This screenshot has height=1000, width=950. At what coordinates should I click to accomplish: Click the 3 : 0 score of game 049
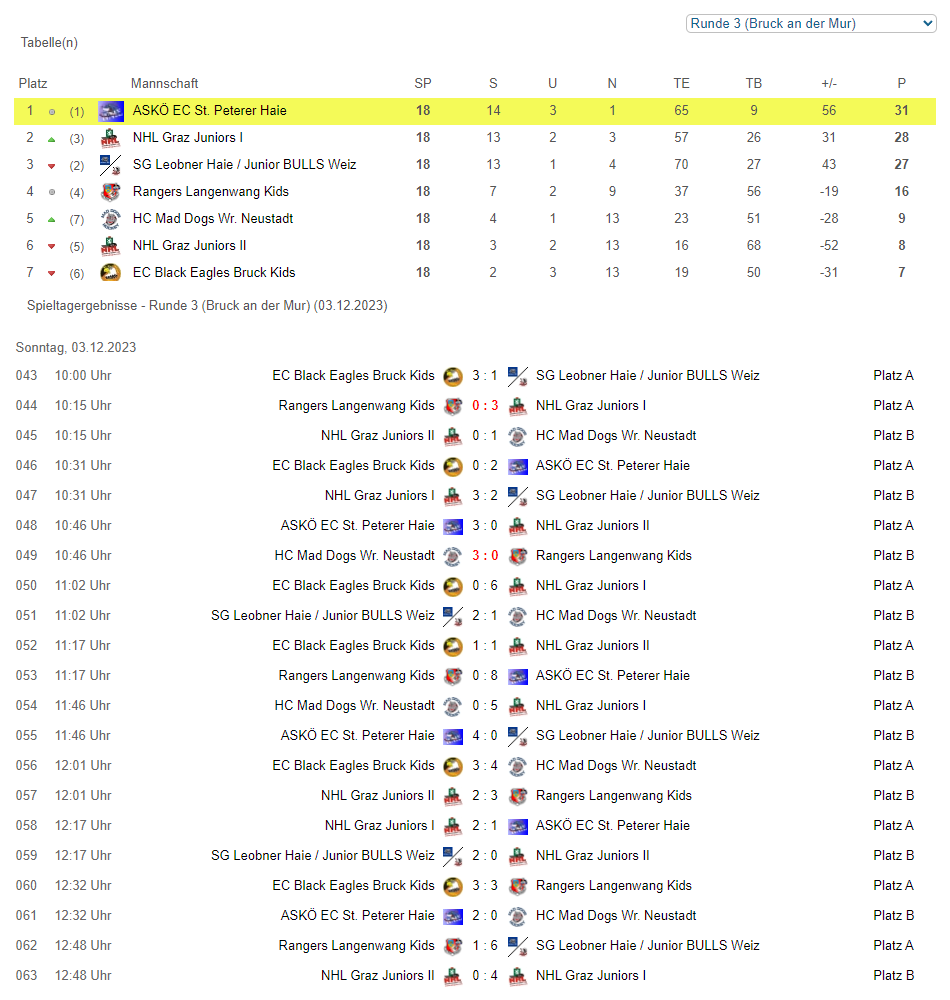tap(485, 556)
